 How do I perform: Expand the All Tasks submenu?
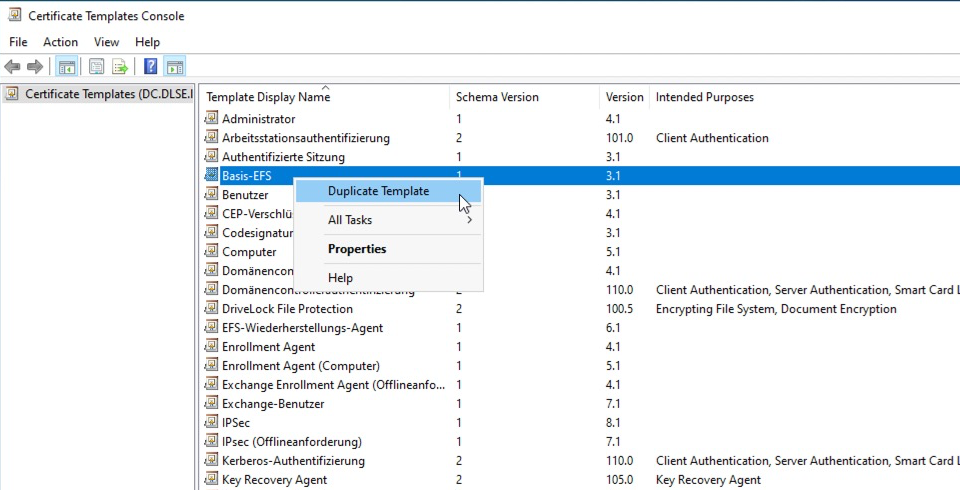(x=350, y=220)
